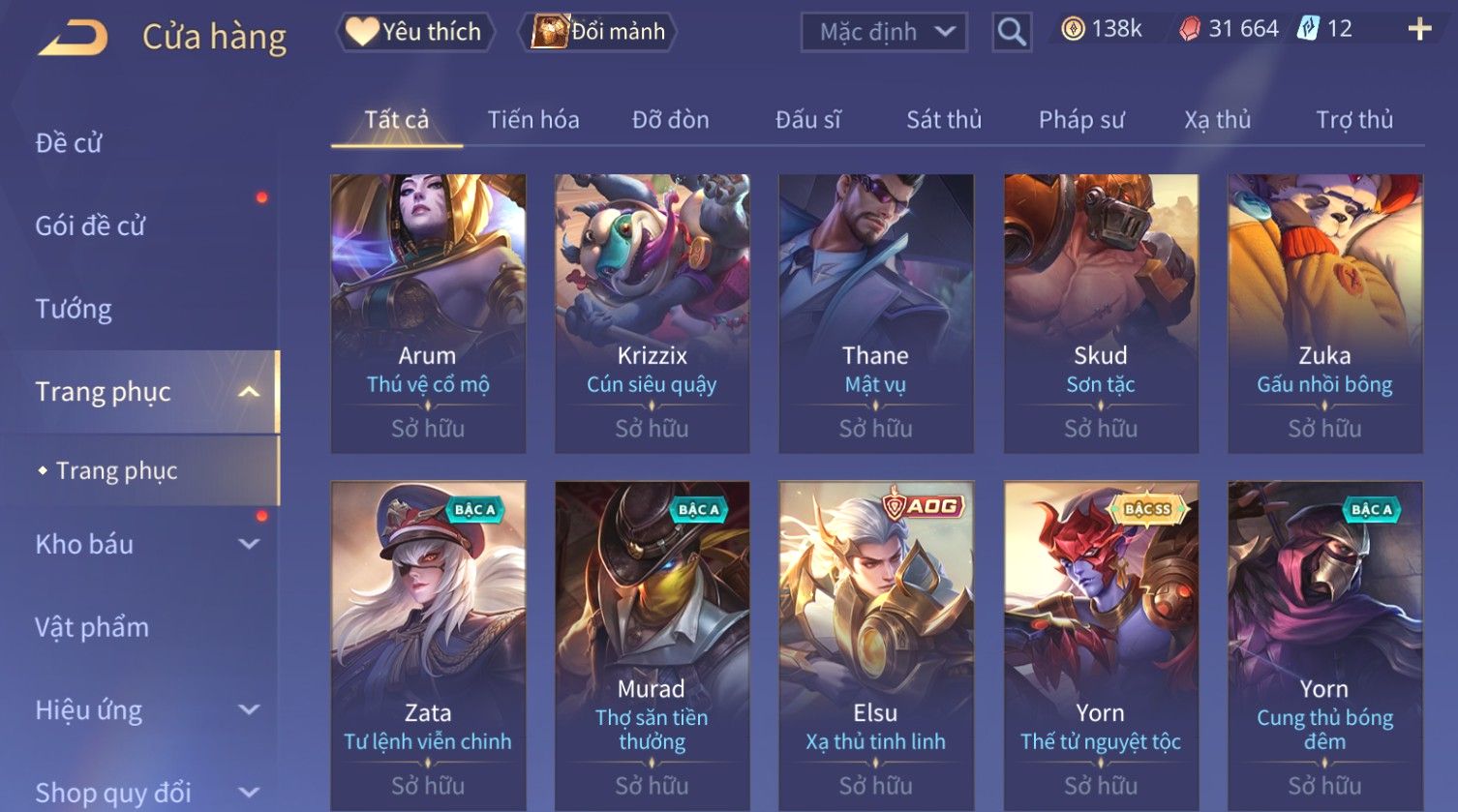
Task: Tap the red ruby currency icon
Action: (1189, 29)
